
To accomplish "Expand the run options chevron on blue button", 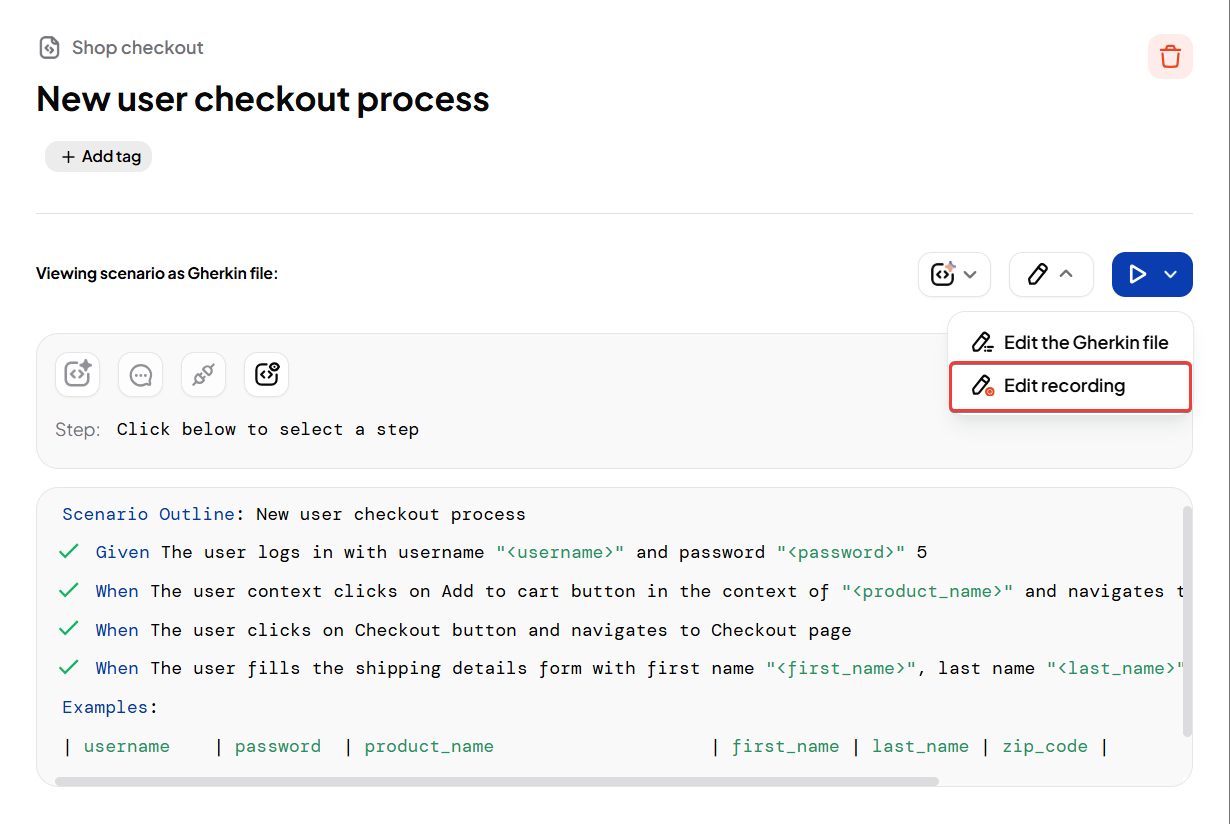I will coord(1171,274).
